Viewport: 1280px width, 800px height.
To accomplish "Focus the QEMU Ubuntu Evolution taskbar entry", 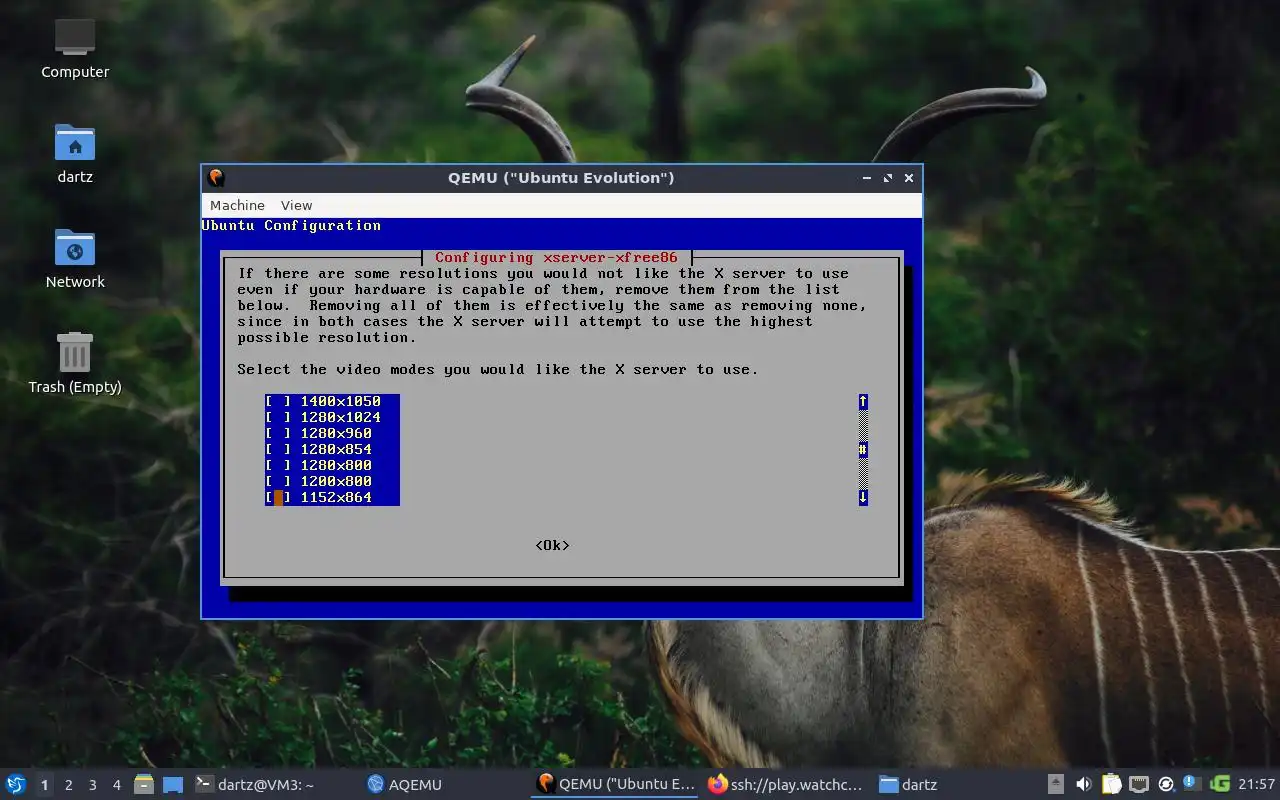I will pos(616,784).
